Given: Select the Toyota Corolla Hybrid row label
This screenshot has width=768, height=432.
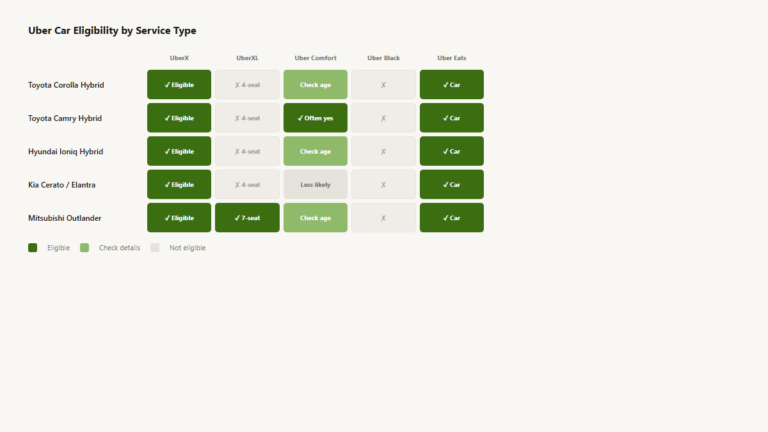Looking at the screenshot, I should coord(66,85).
